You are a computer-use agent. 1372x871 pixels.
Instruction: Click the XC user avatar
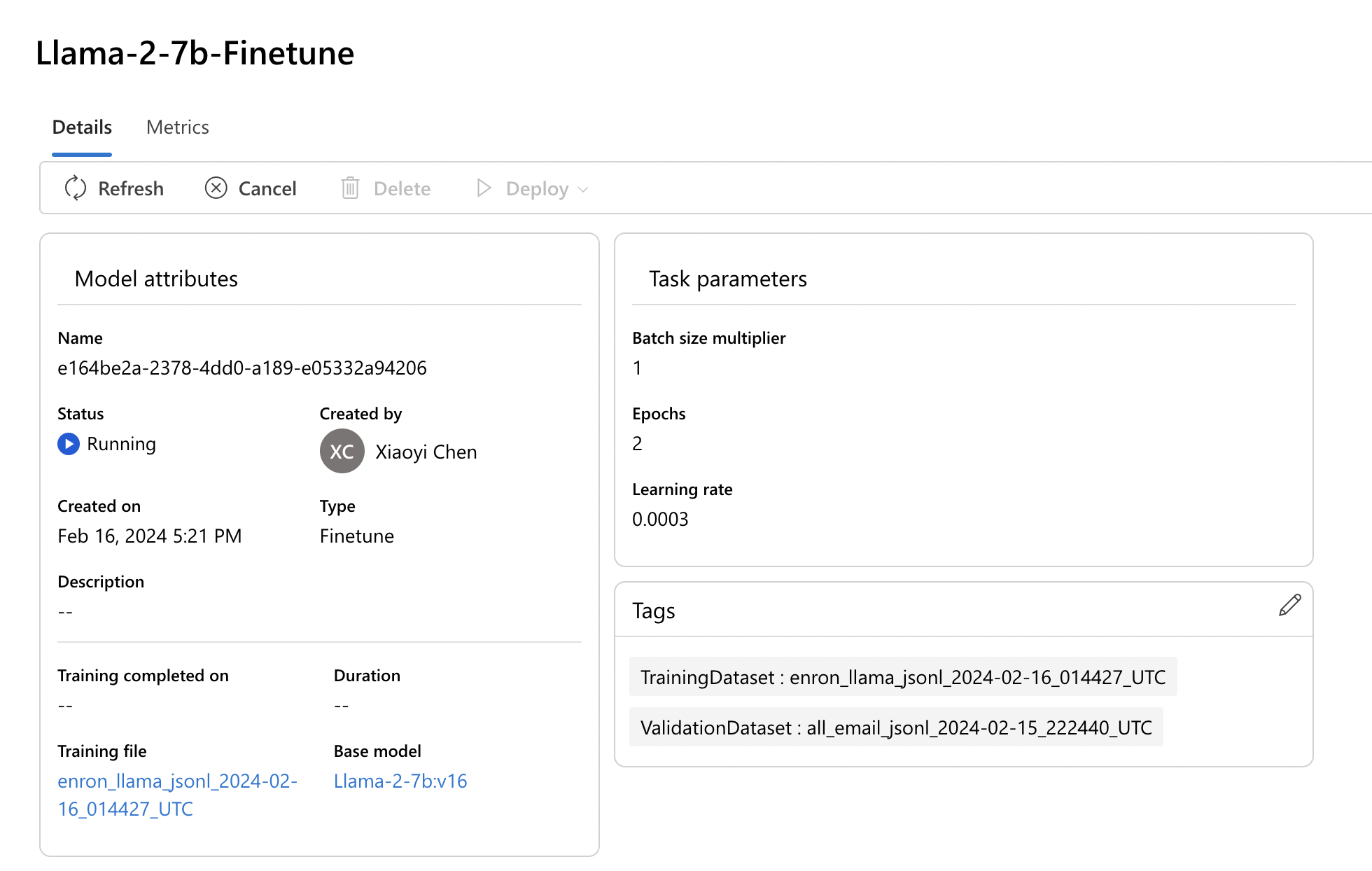(x=342, y=452)
